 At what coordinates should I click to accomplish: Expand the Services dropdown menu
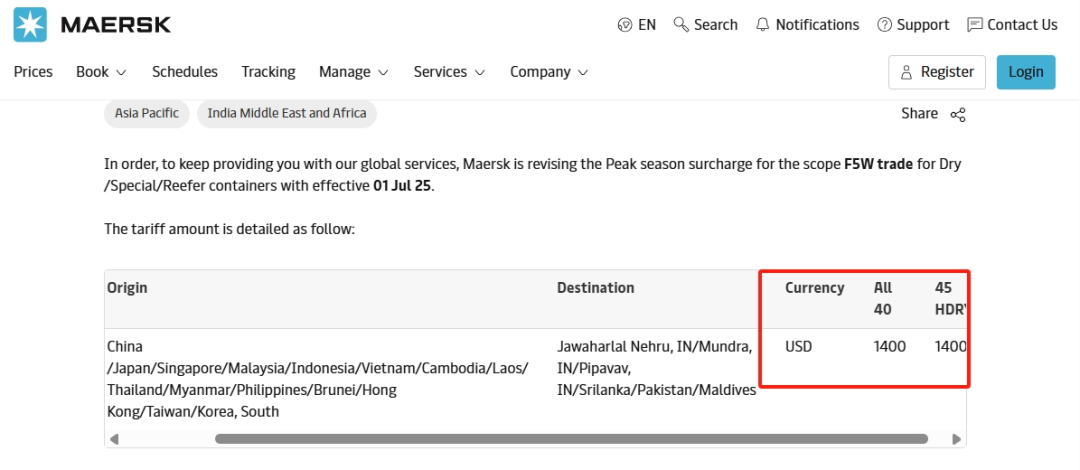coord(449,72)
